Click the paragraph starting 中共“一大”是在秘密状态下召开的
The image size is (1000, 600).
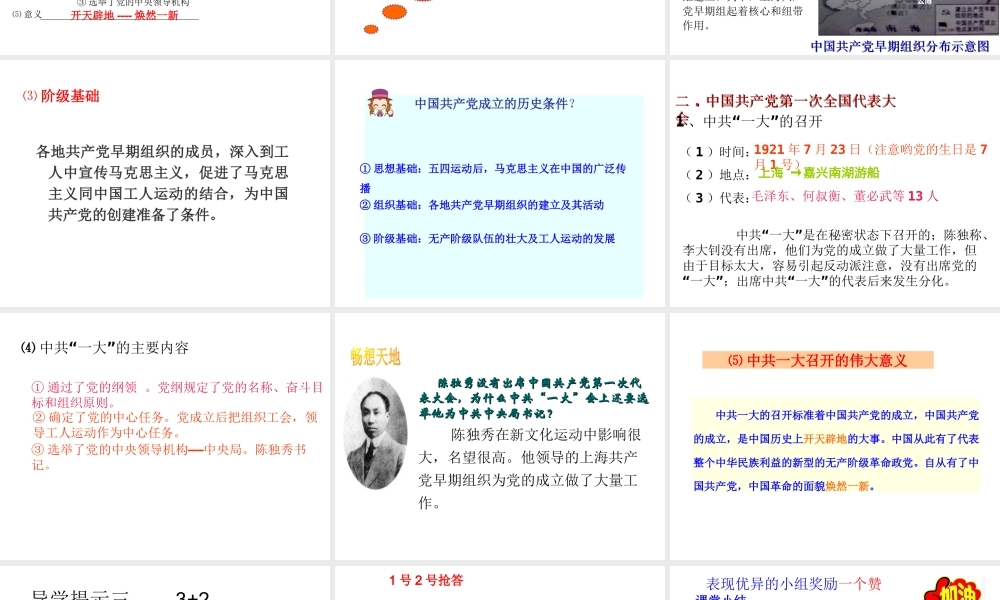click(835, 258)
